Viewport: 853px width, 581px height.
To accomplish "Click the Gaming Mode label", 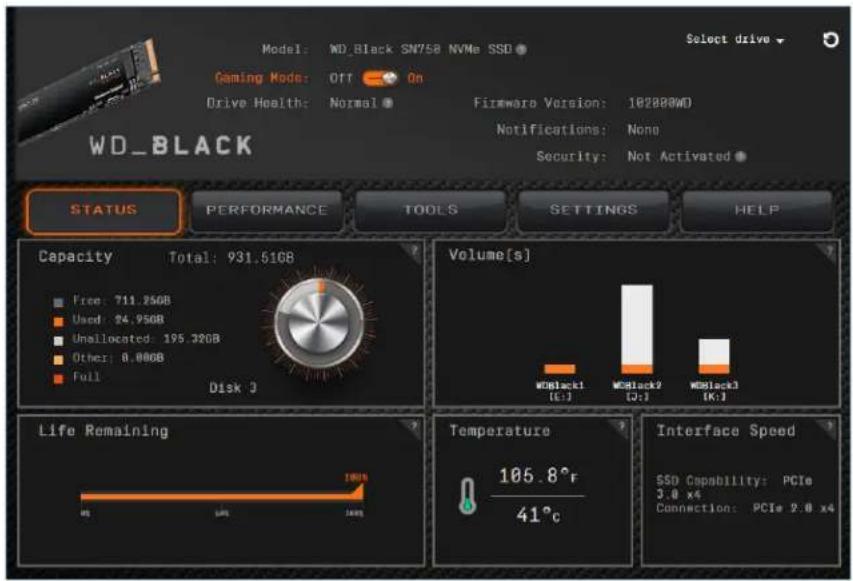I will pyautogui.click(x=262, y=78).
